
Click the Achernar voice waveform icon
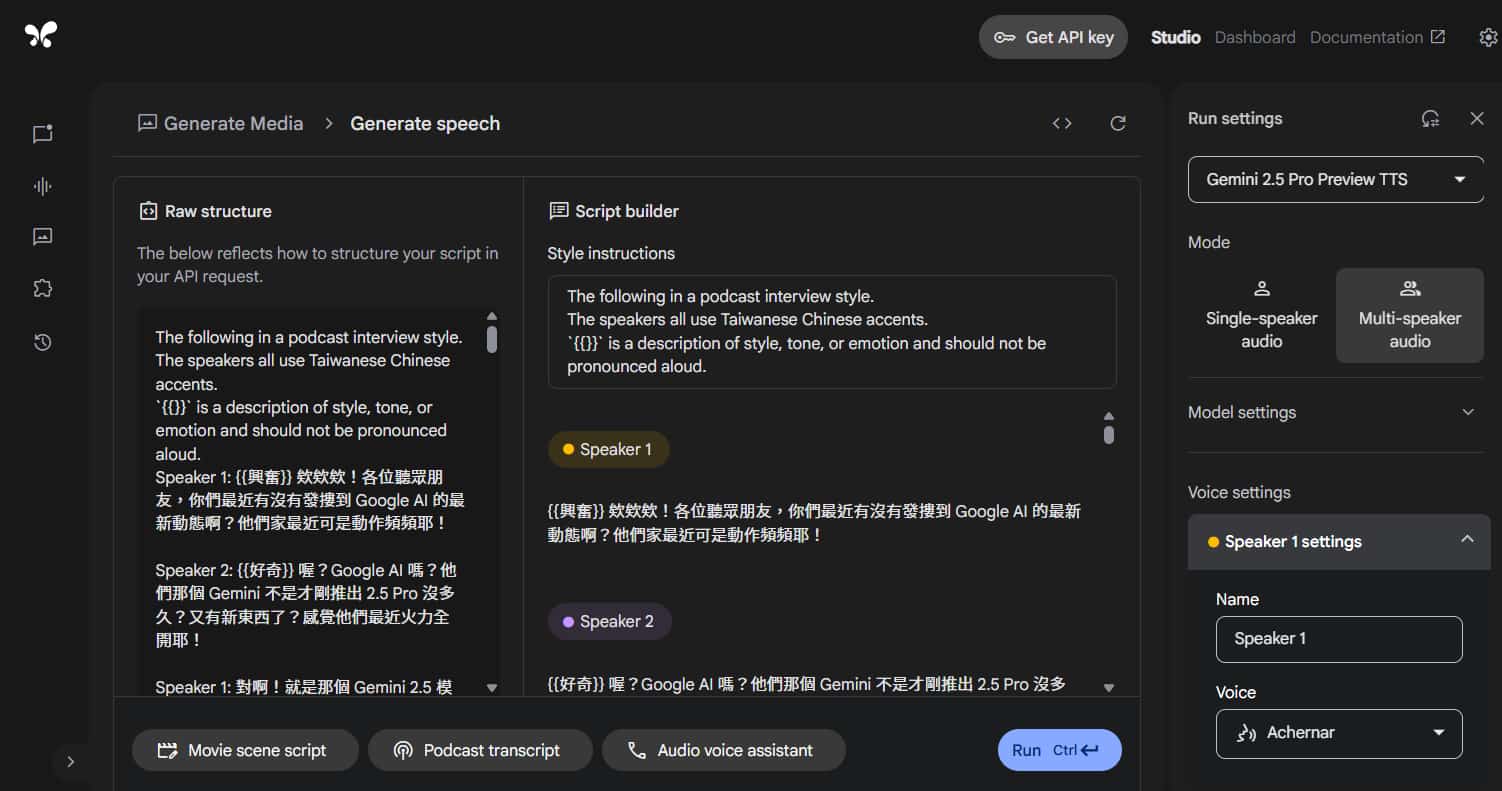(1247, 733)
